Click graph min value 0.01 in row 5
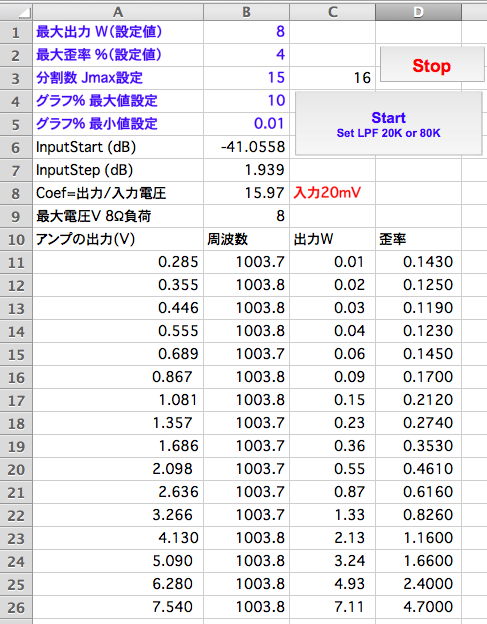Image resolution: width=487 pixels, height=624 pixels. pos(246,124)
